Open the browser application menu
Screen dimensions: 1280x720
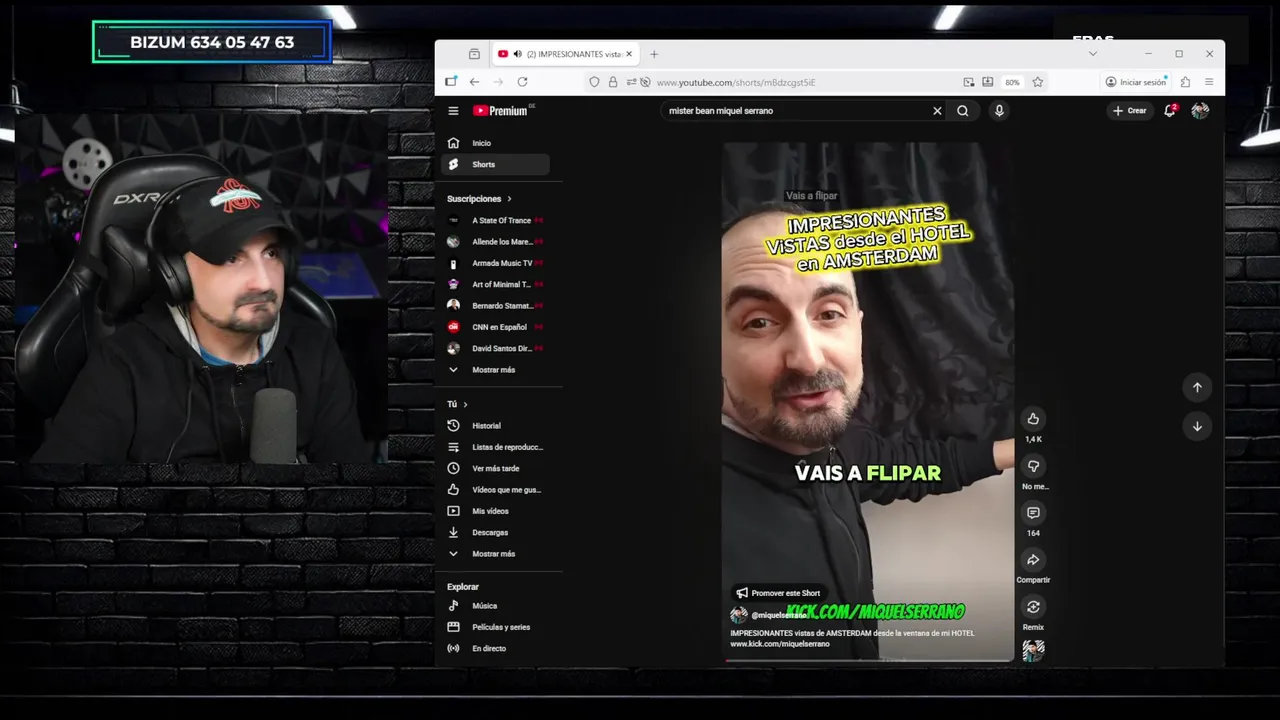1209,82
